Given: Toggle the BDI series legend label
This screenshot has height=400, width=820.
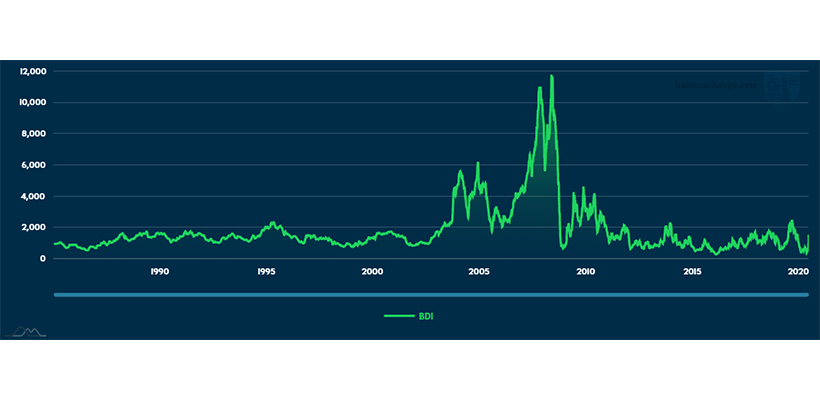Looking at the screenshot, I should pos(427,316).
